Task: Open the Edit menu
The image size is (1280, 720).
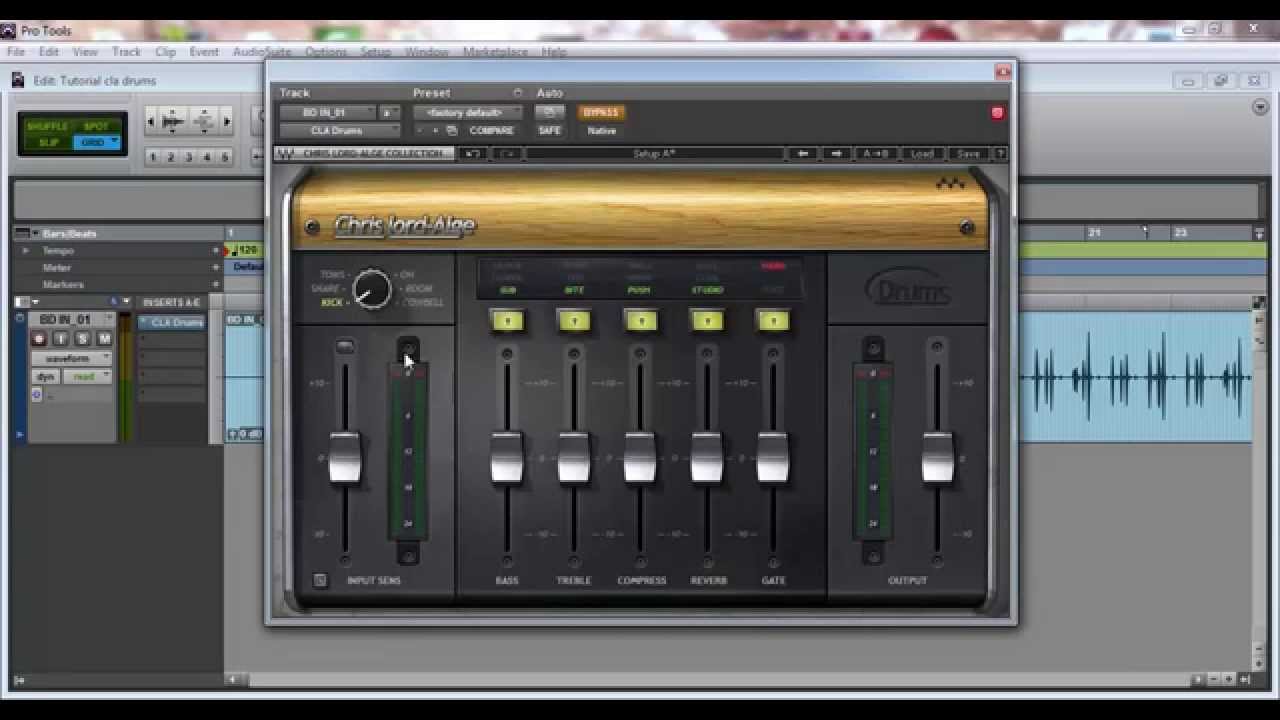Action: [x=49, y=52]
